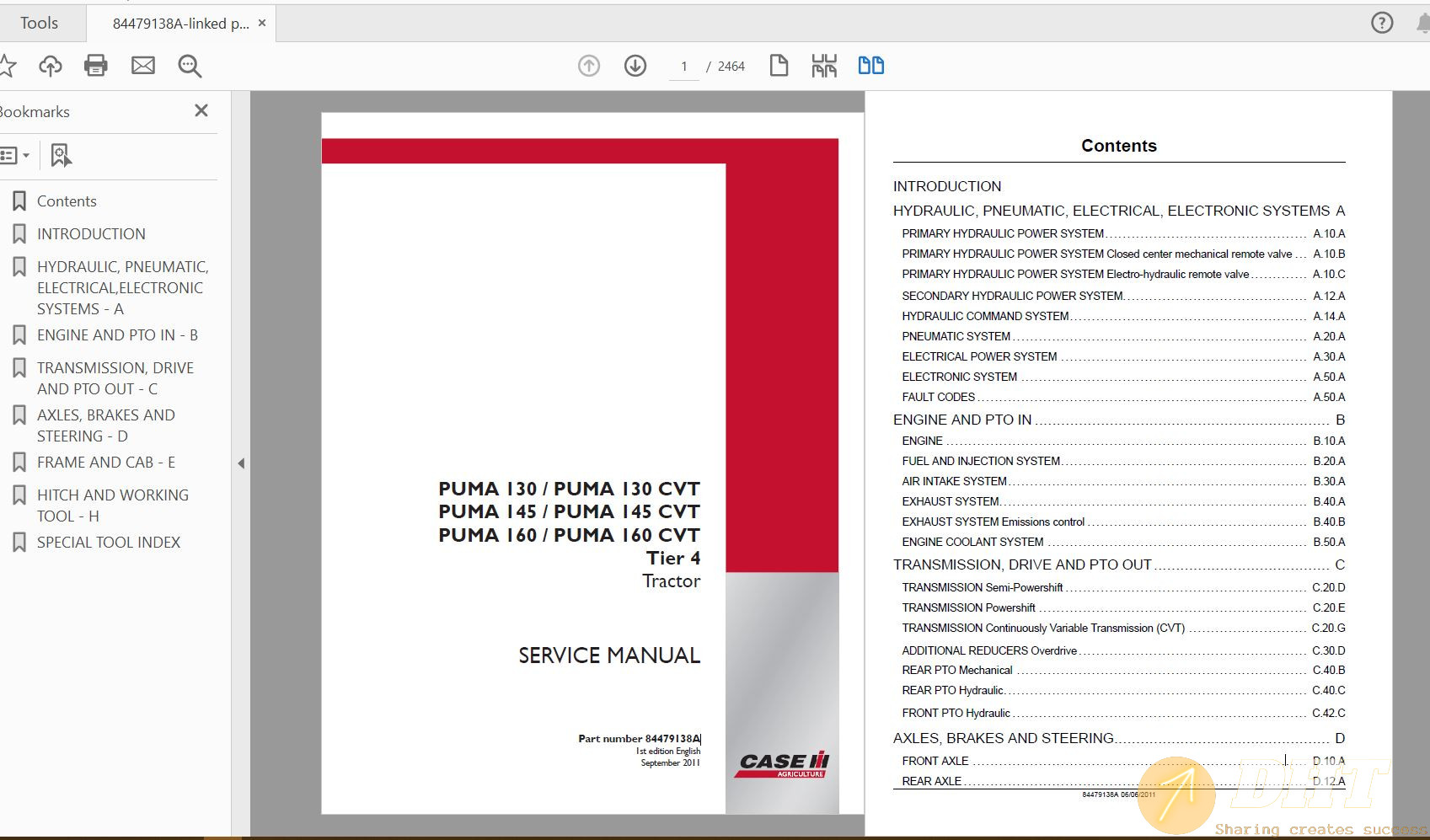
Task: Open the INTRODUCTION bookmark
Action: (91, 234)
